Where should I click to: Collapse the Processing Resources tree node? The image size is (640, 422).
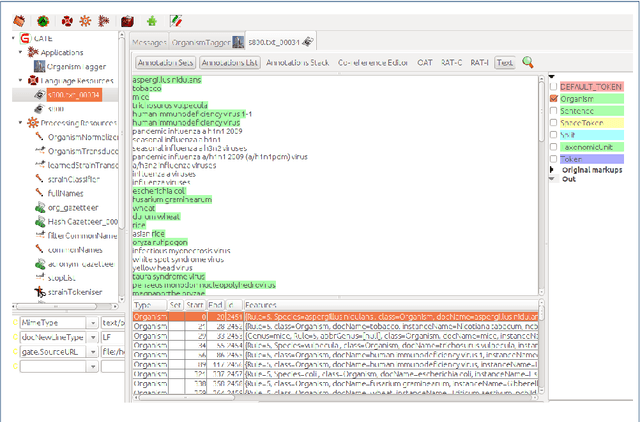19,121
